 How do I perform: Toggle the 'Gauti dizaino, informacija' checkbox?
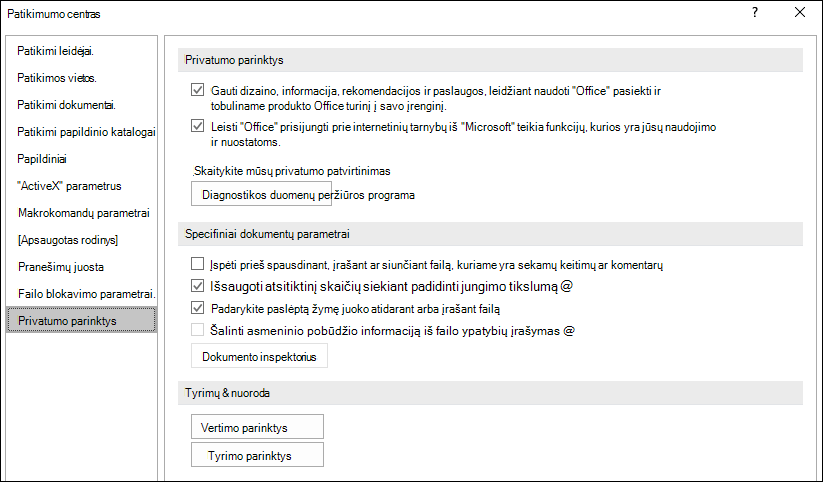pyautogui.click(x=197, y=90)
